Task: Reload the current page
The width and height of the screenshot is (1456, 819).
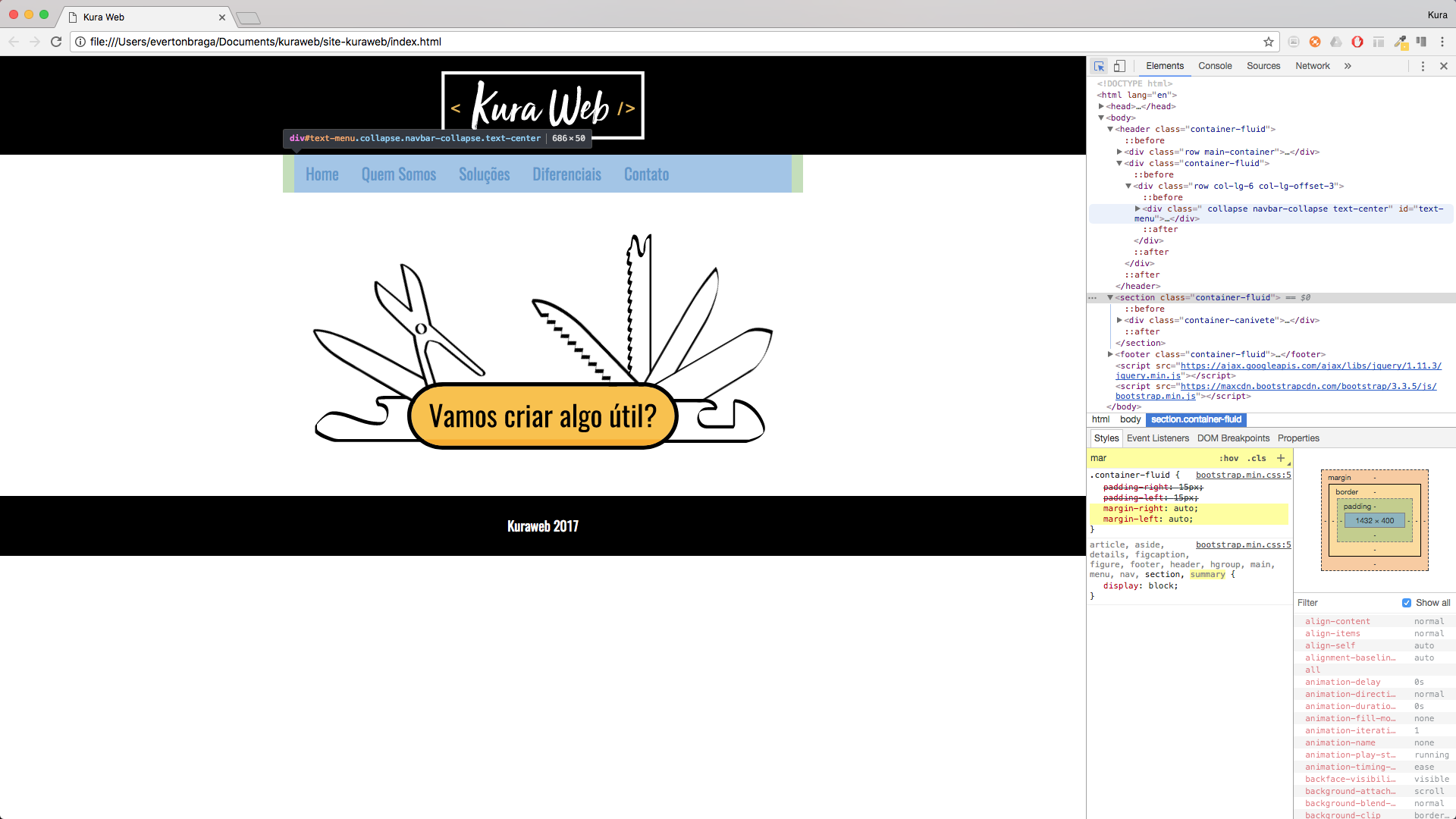Action: (x=56, y=42)
